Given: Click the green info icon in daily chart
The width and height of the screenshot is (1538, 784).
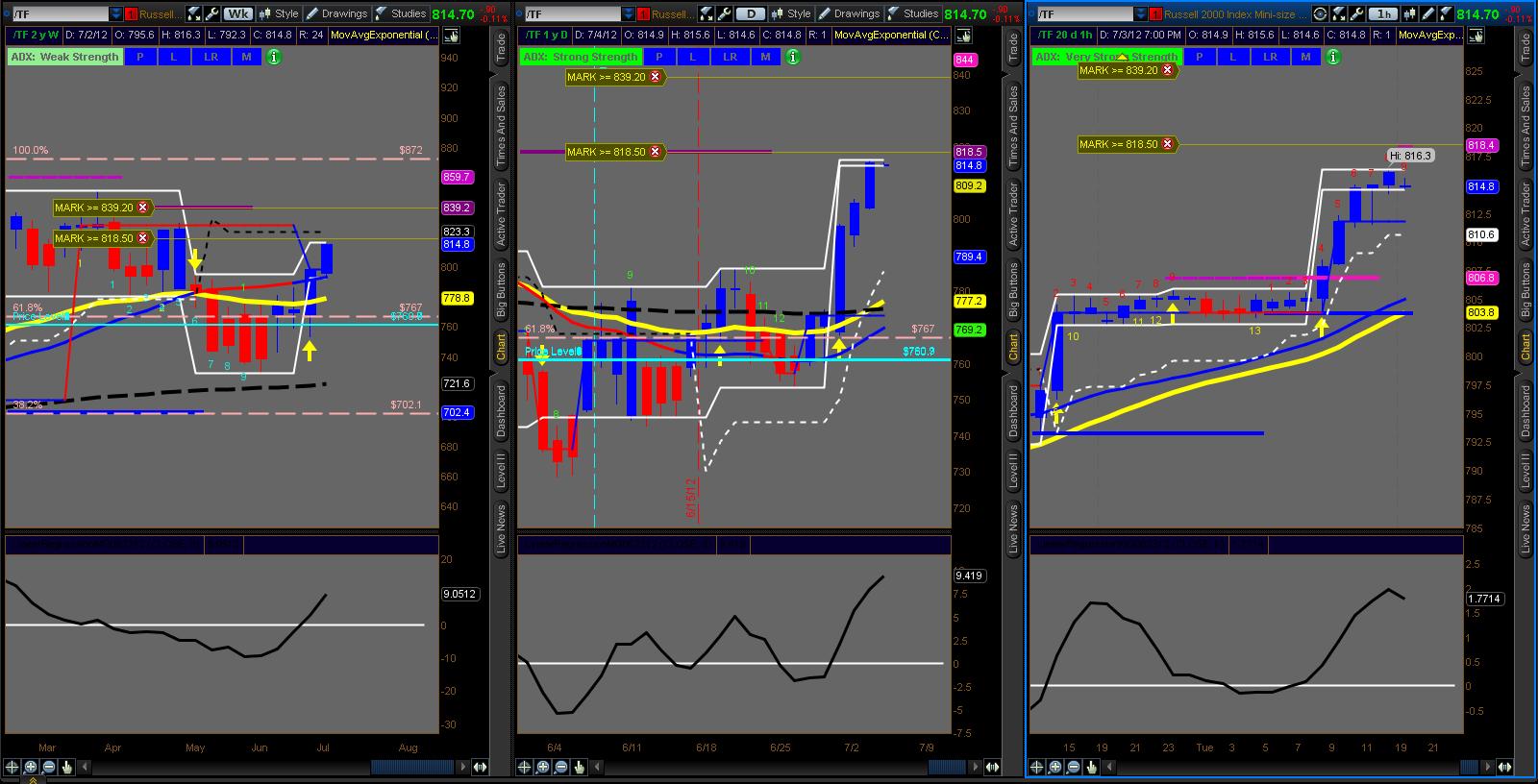Looking at the screenshot, I should pyautogui.click(x=793, y=57).
